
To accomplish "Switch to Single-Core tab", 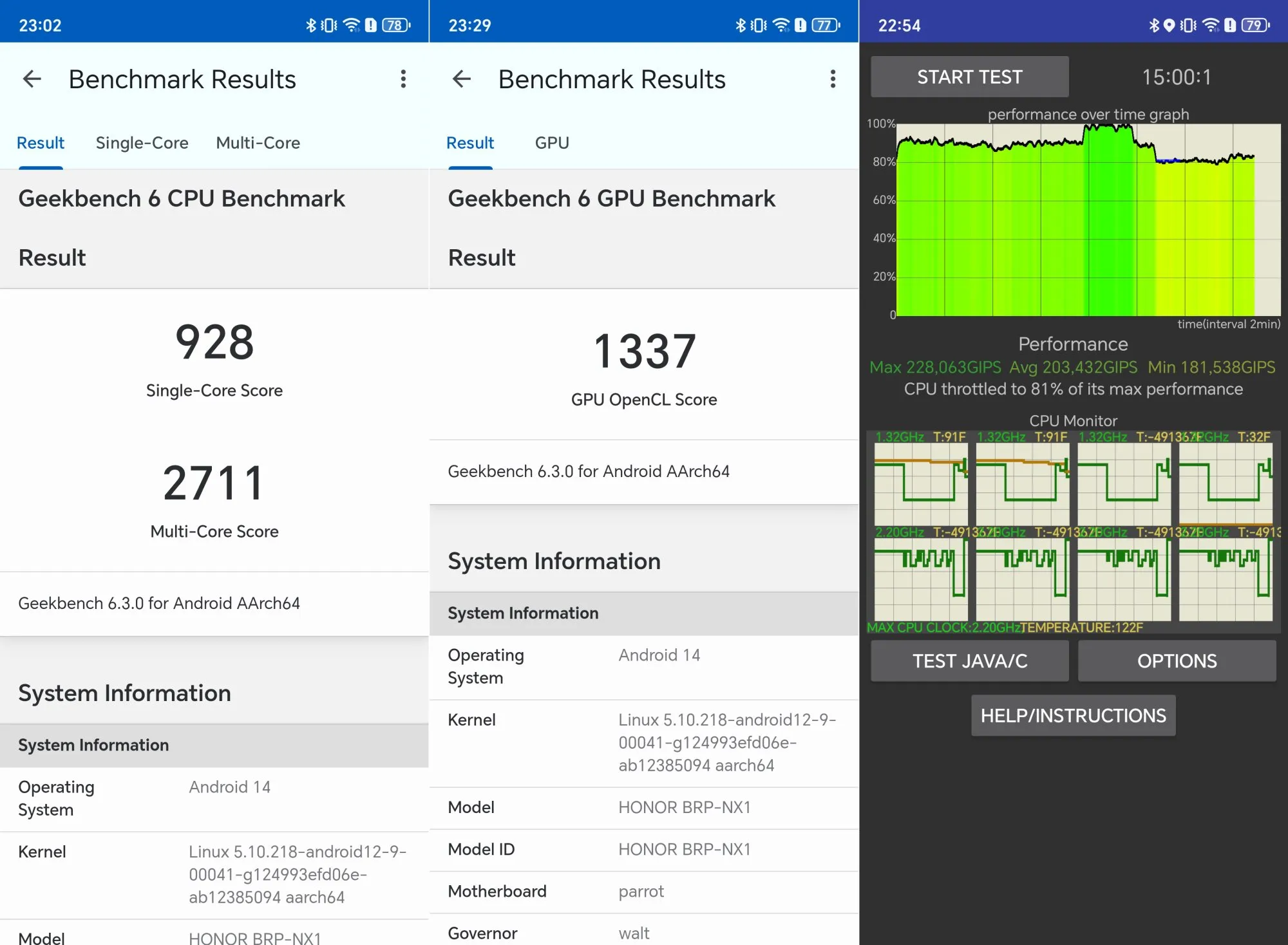I will pyautogui.click(x=142, y=143).
